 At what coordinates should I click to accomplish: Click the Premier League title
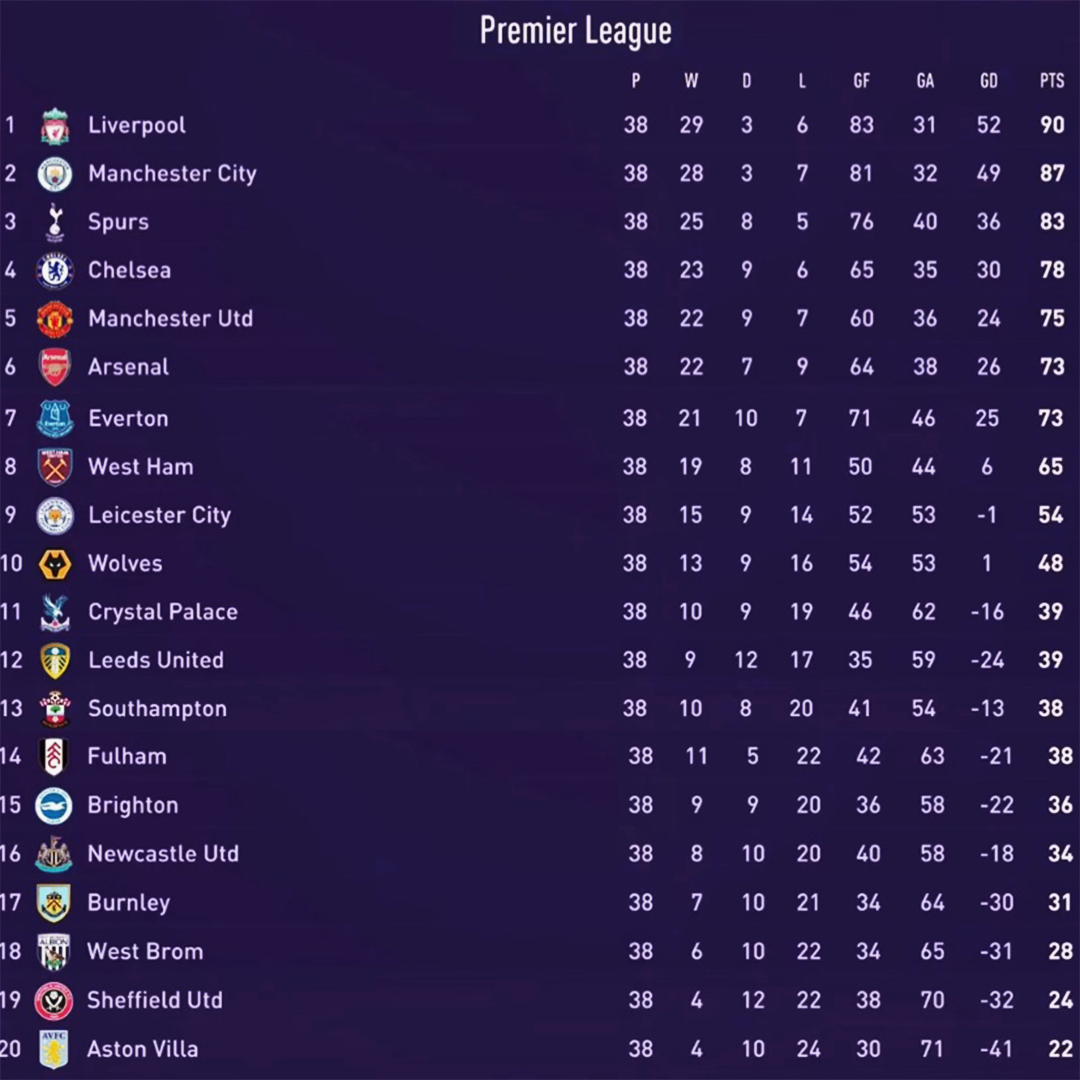(576, 31)
